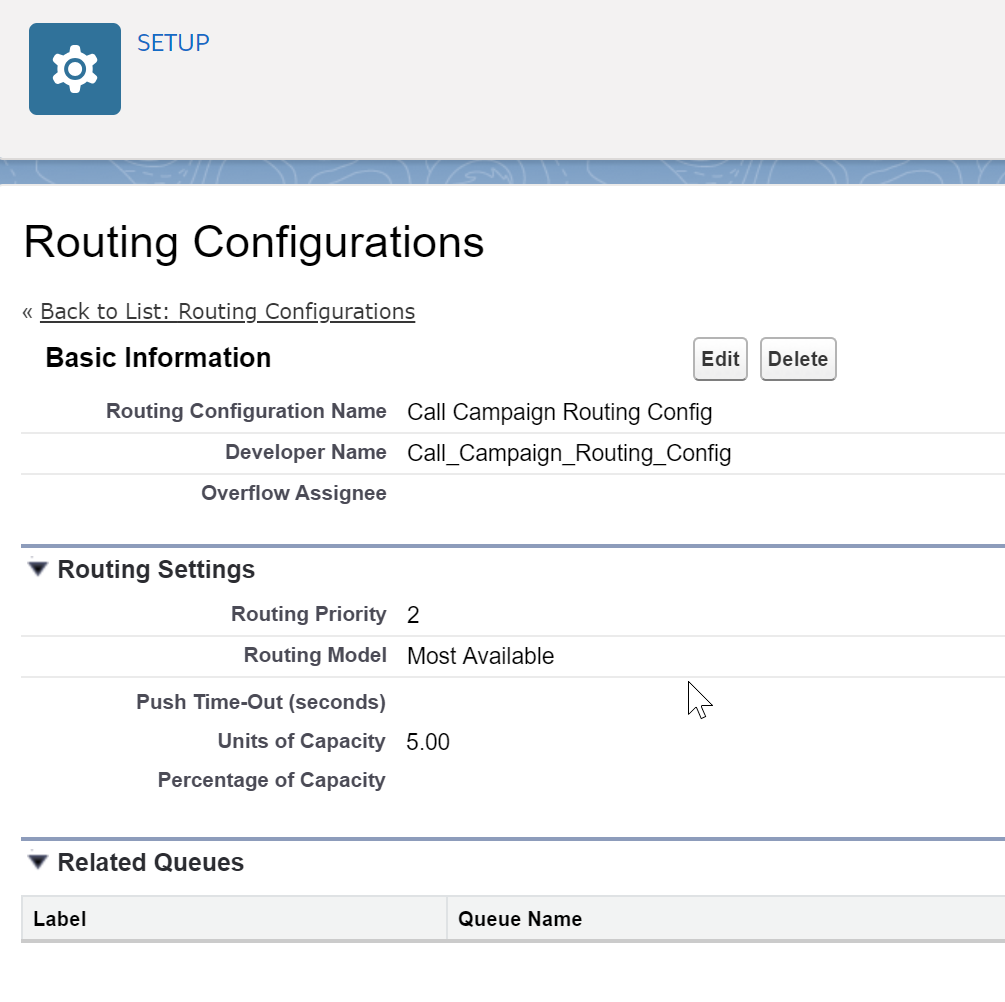Viewport: 1005px width, 1002px height.
Task: Click the Basic Information heading
Action: tap(158, 358)
